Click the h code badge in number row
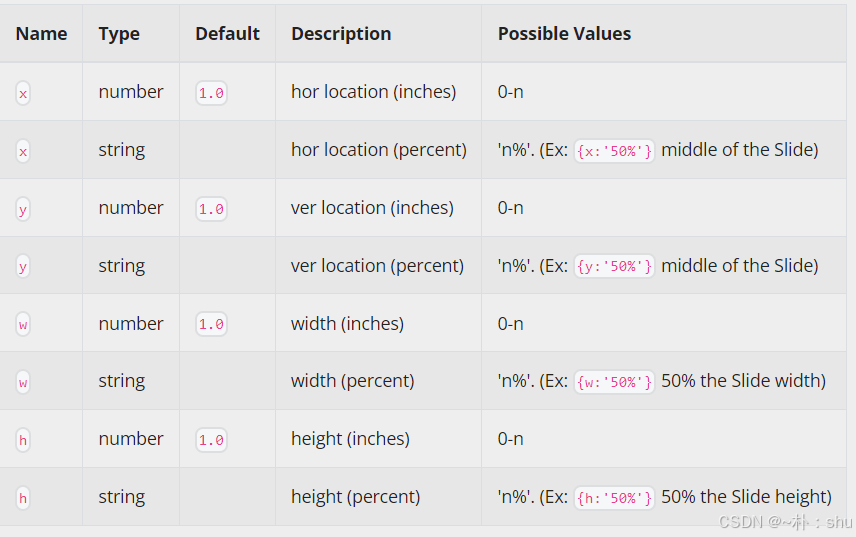856x537 pixels. click(x=23, y=440)
